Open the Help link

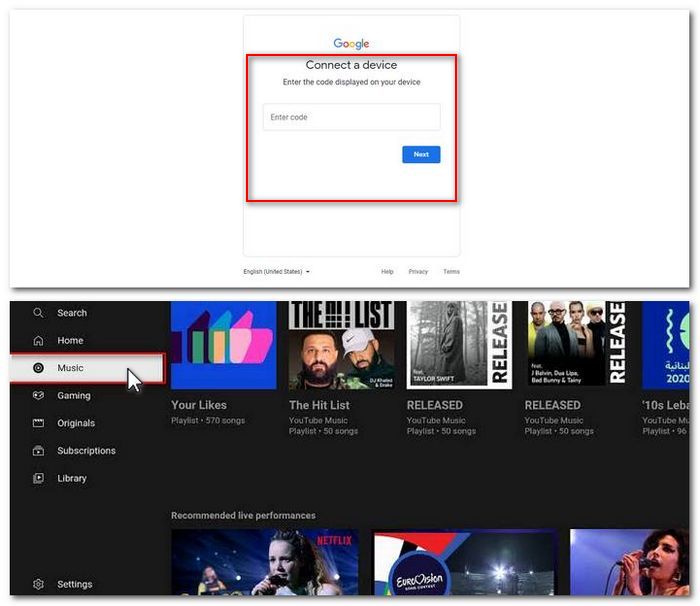pyautogui.click(x=387, y=272)
